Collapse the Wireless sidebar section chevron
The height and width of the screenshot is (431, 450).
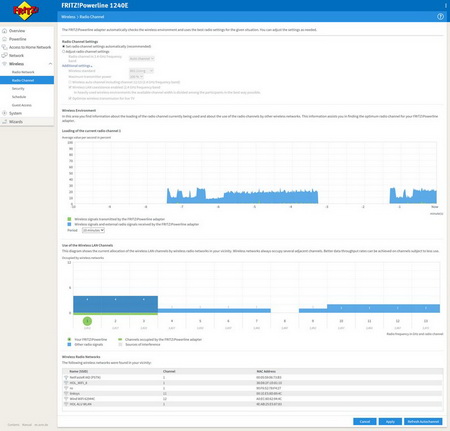click(x=50, y=64)
